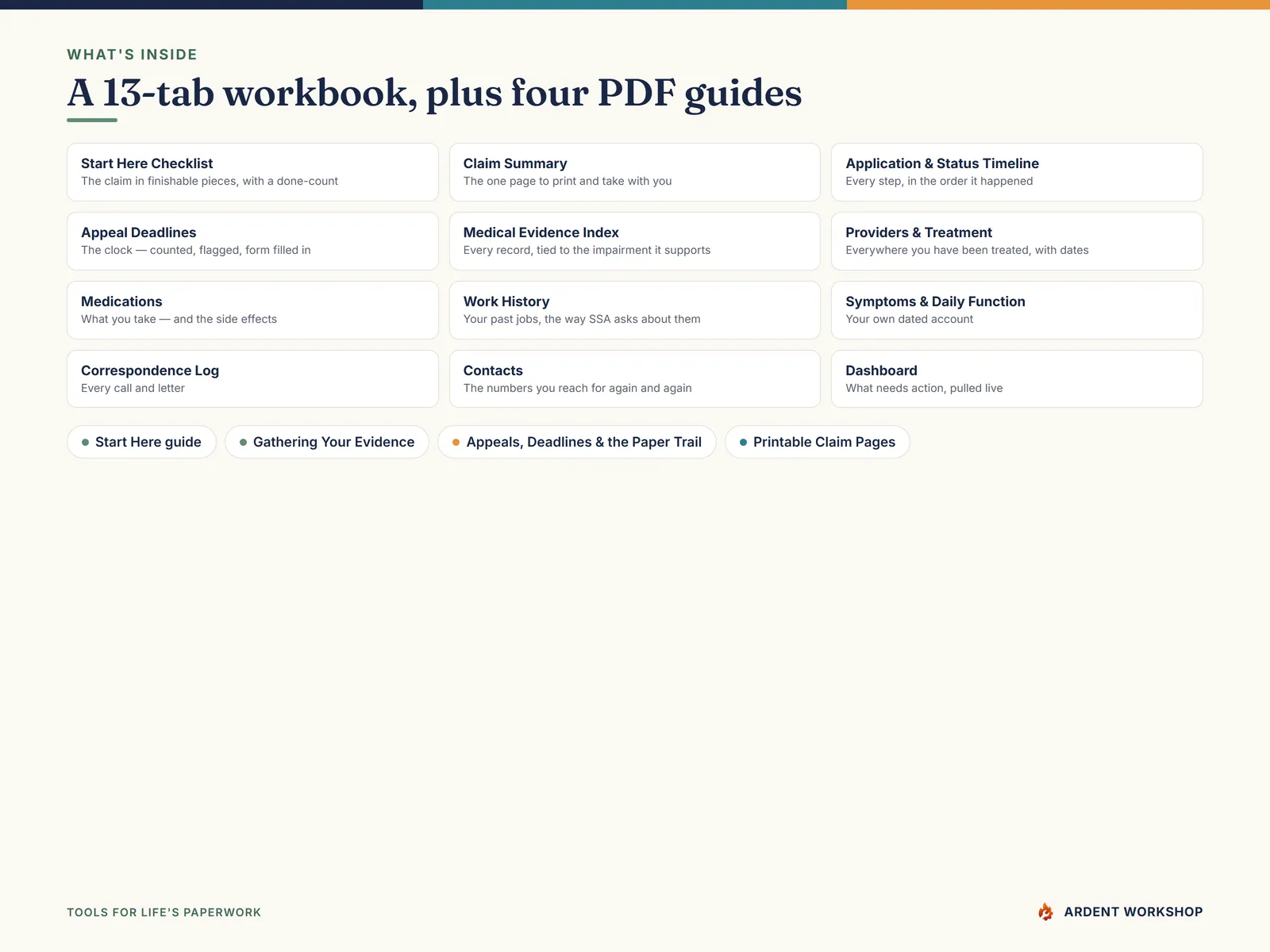
Task: Click 'Every step, in the order it happened'
Action: (939, 181)
